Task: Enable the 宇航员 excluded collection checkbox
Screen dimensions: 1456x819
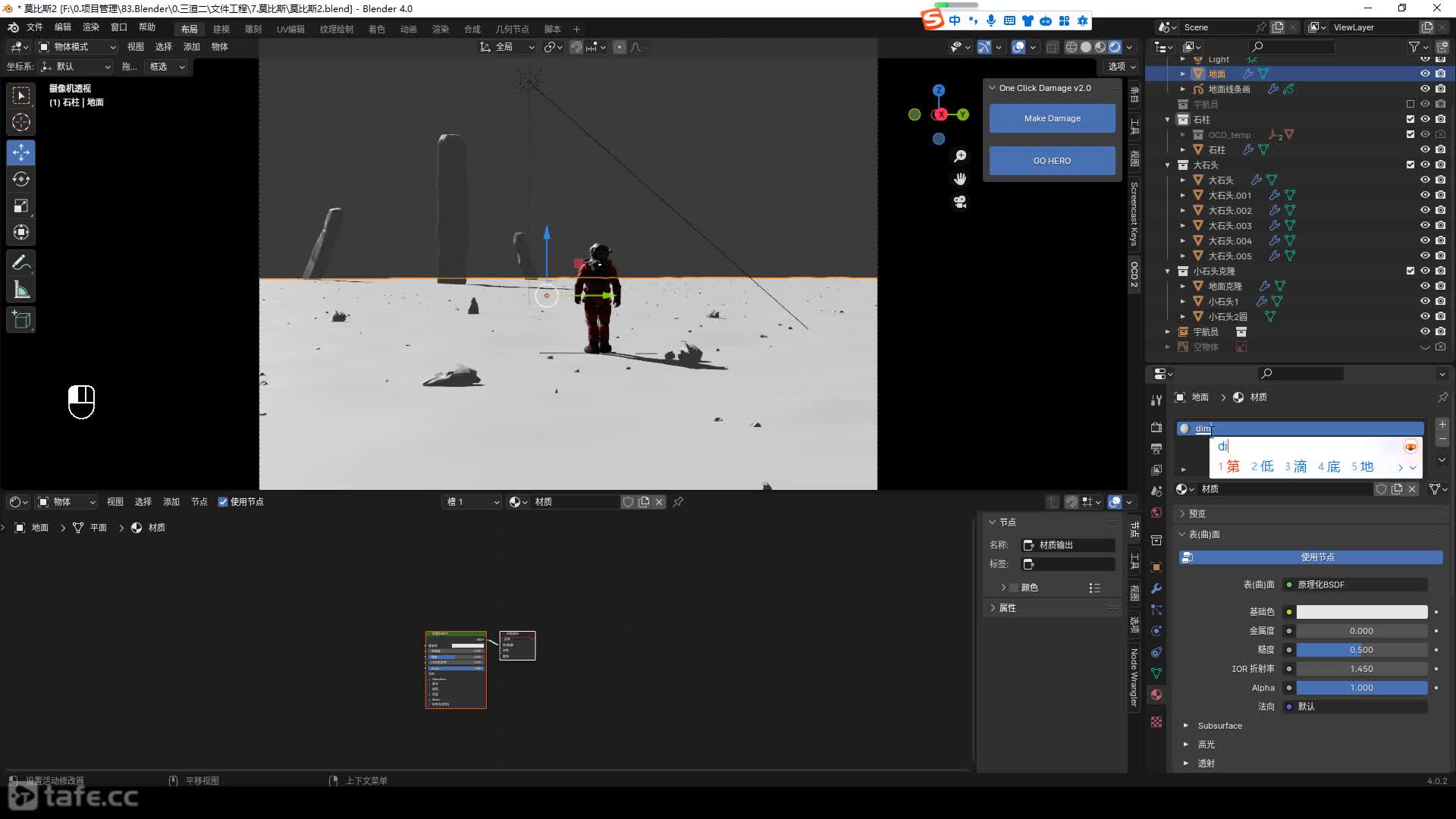Action: 1410,104
